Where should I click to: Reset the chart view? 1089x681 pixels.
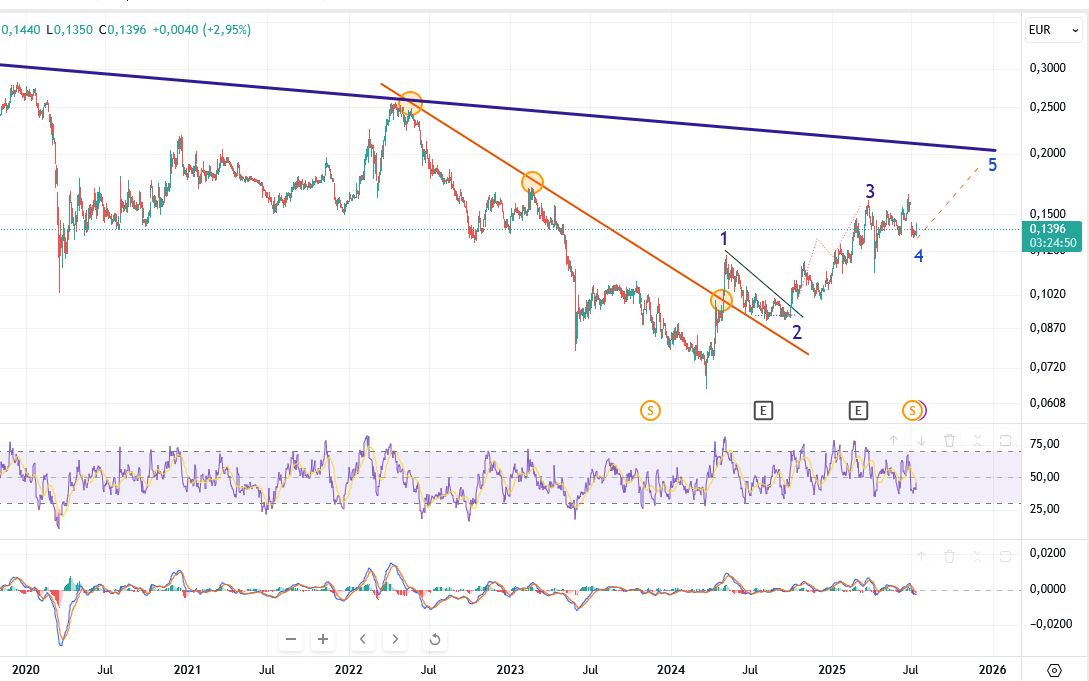coord(435,639)
